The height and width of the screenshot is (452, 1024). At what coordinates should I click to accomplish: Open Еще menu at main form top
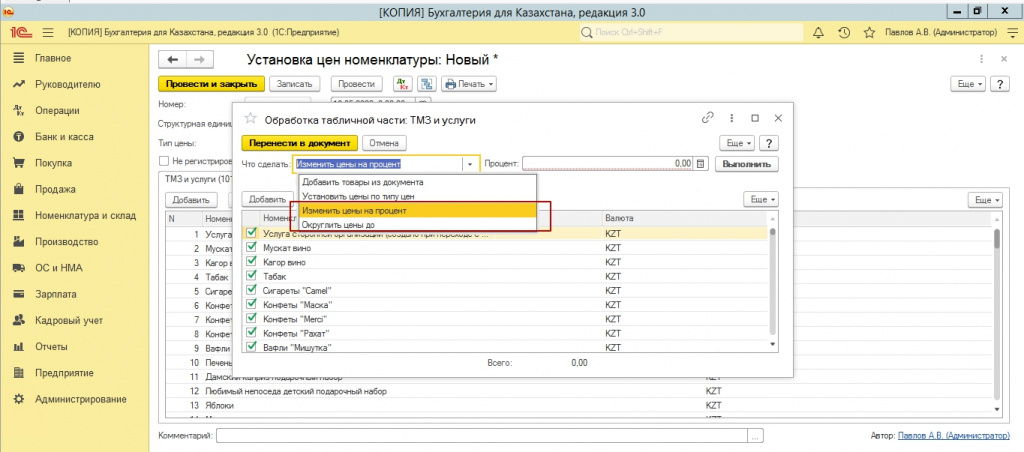[970, 84]
